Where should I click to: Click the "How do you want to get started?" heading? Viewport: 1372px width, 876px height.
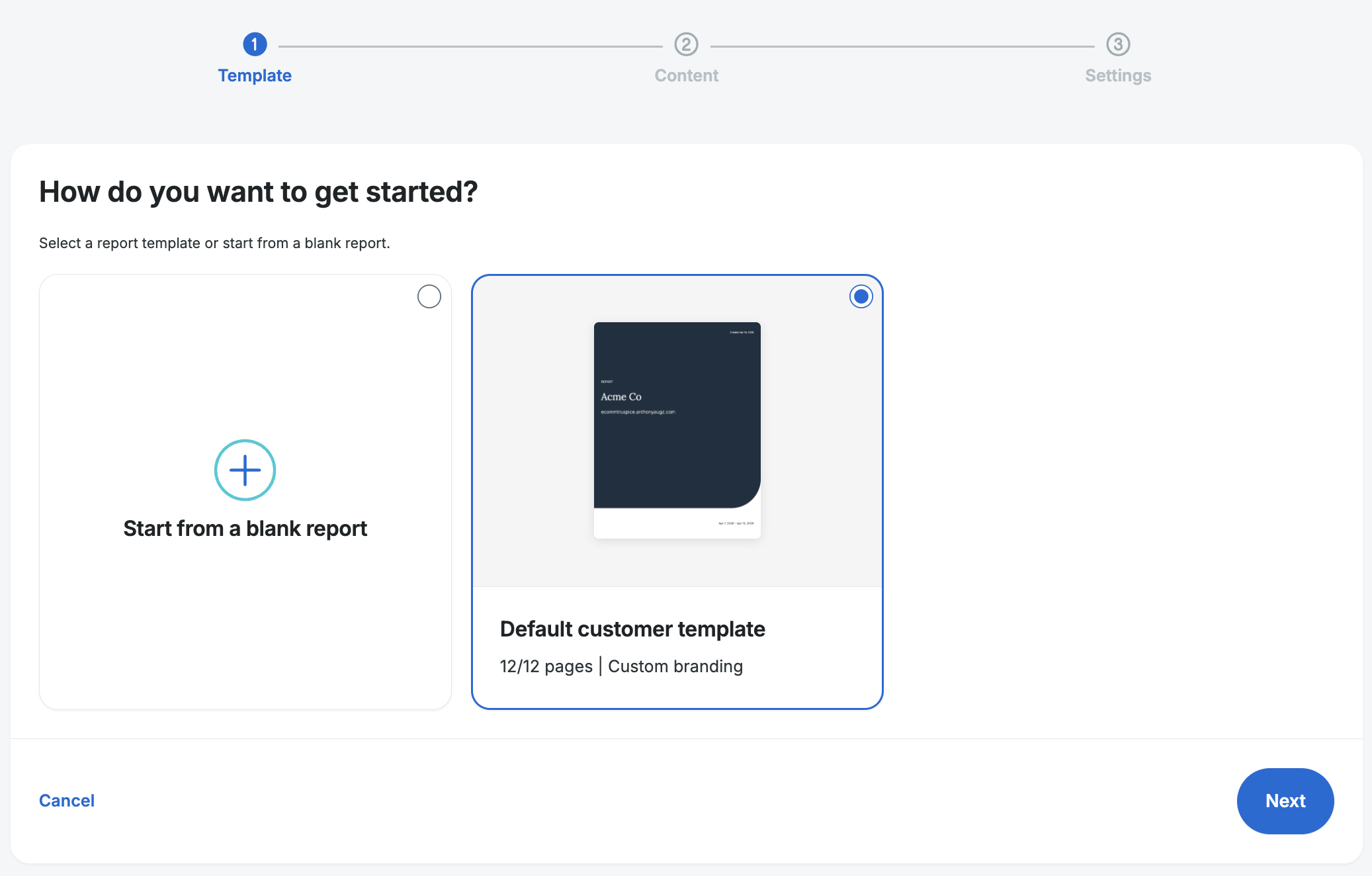point(258,192)
